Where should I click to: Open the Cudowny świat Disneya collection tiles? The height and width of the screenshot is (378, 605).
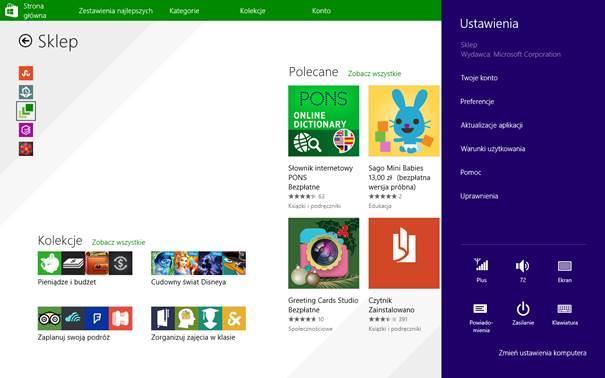[x=198, y=263]
